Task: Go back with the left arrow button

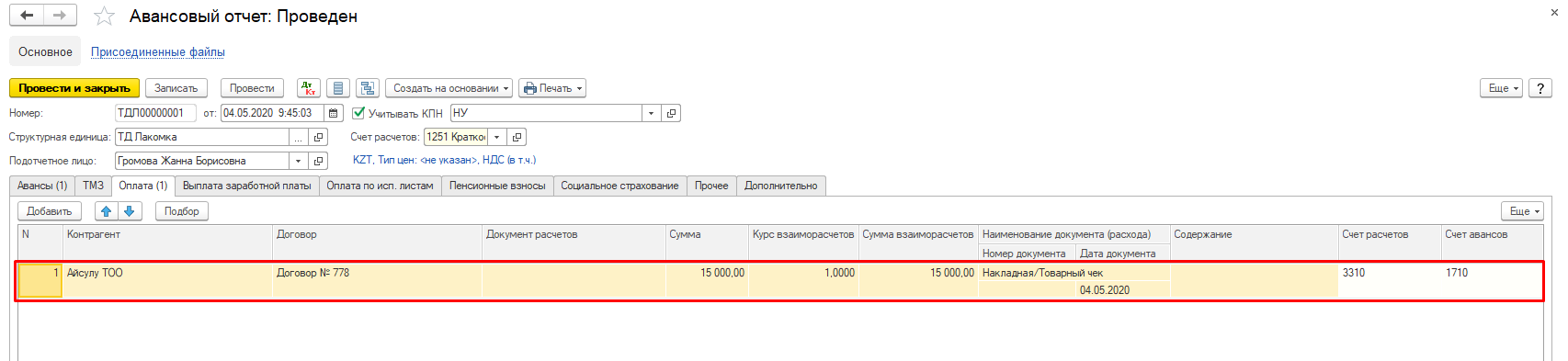Action: coord(27,16)
